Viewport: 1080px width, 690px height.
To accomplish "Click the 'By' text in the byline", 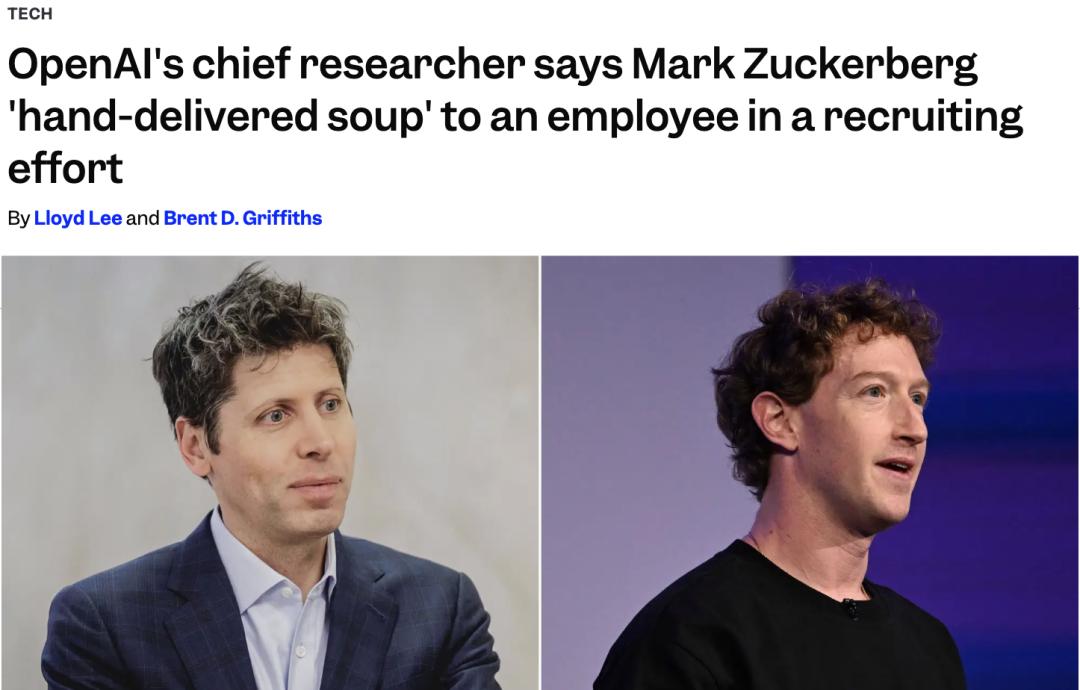I will coord(19,219).
